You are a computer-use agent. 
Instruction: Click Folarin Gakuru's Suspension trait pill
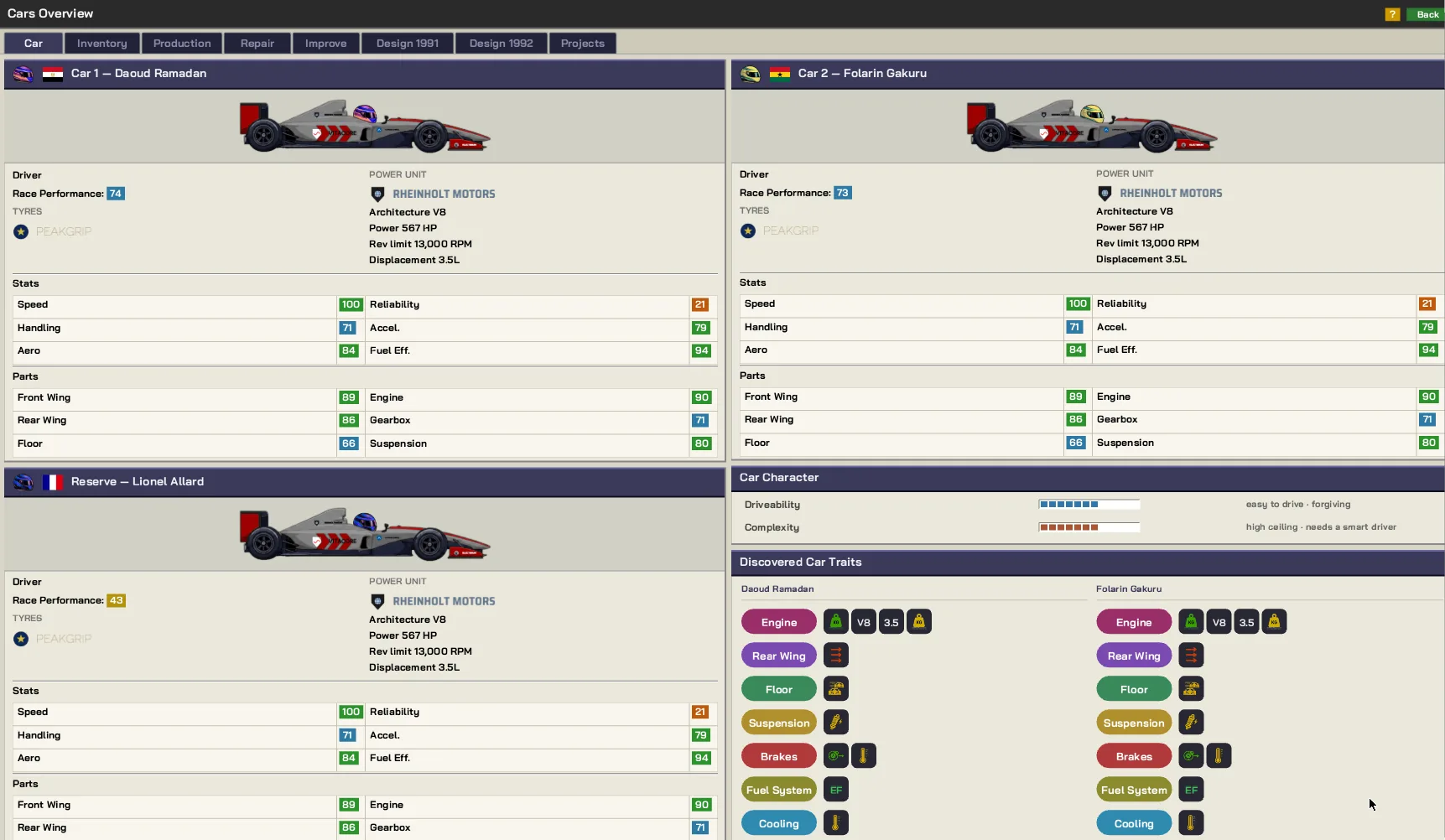point(1134,723)
